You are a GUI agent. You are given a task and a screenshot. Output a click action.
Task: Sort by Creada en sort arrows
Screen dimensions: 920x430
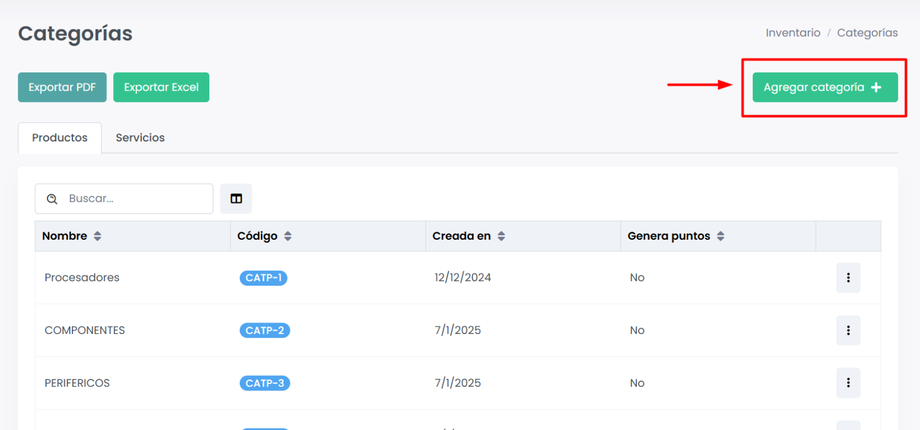(x=501, y=236)
